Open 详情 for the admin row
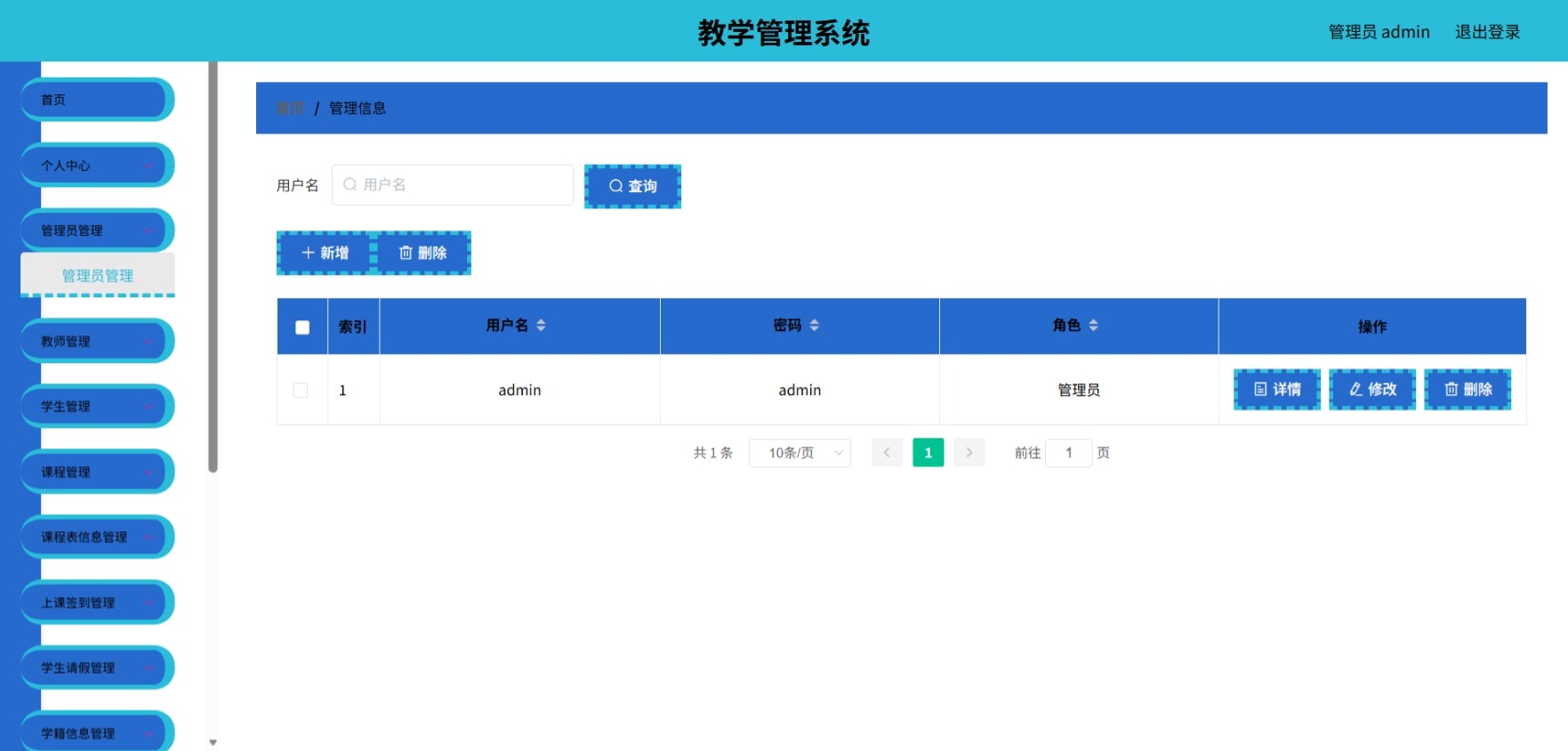This screenshot has width=1568, height=751. click(x=1277, y=389)
